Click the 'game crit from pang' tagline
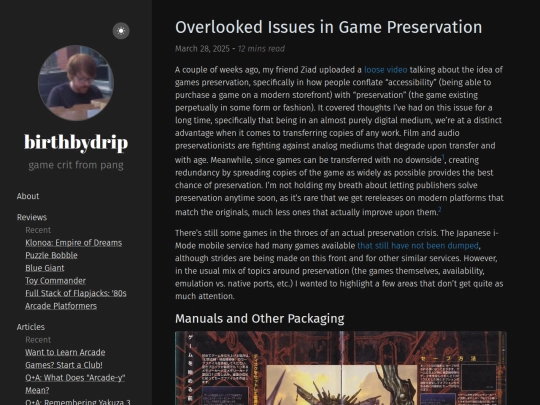Image resolution: width=540 pixels, height=405 pixels. (76, 165)
